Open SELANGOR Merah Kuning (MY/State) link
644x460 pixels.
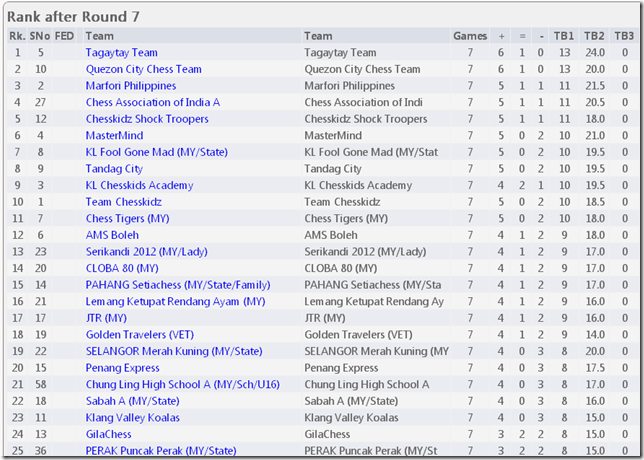(174, 351)
